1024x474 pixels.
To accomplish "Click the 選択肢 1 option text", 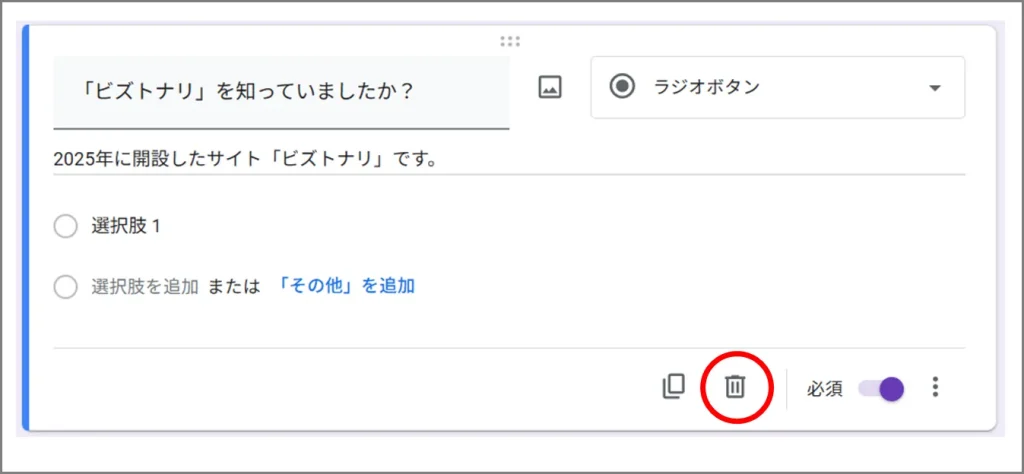I will tap(126, 226).
